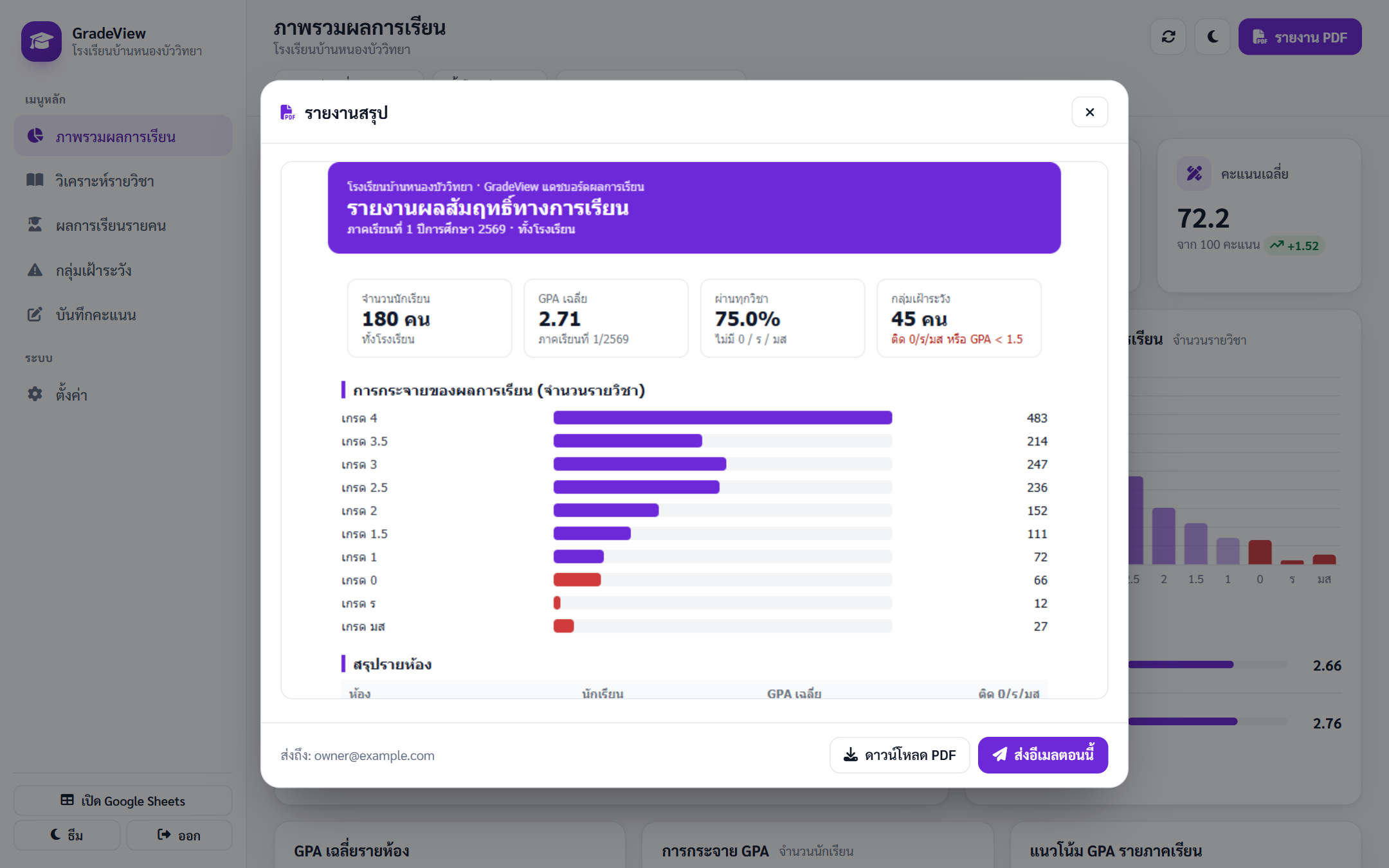This screenshot has height=868, width=1389.
Task: Close the รายงานสรุป dialog
Action: point(1089,112)
